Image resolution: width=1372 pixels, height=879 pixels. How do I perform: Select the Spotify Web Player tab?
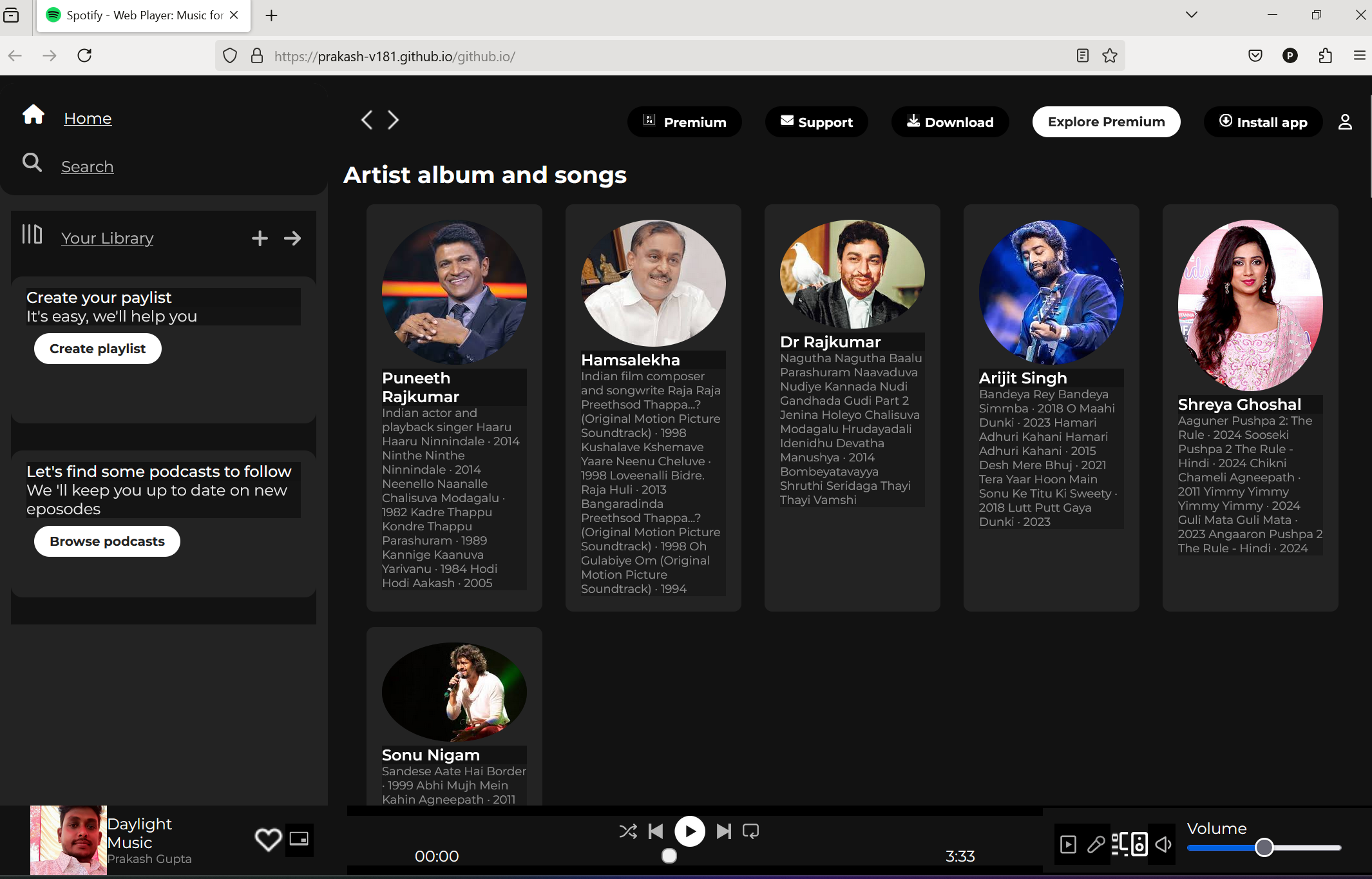(144, 15)
